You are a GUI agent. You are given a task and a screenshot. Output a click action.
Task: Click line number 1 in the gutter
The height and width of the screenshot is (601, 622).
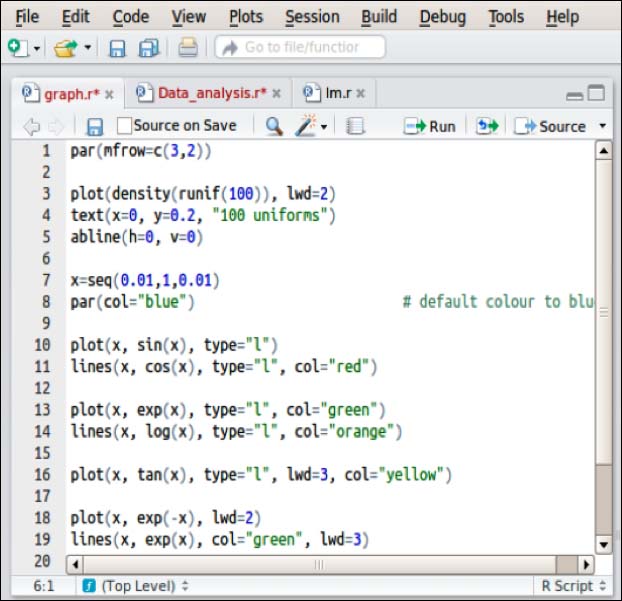pos(47,151)
